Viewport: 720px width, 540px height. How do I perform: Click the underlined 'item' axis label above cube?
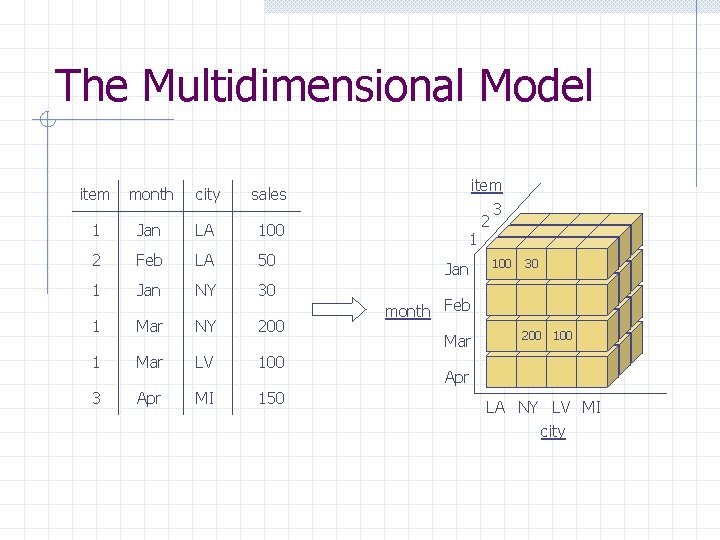coord(486,186)
